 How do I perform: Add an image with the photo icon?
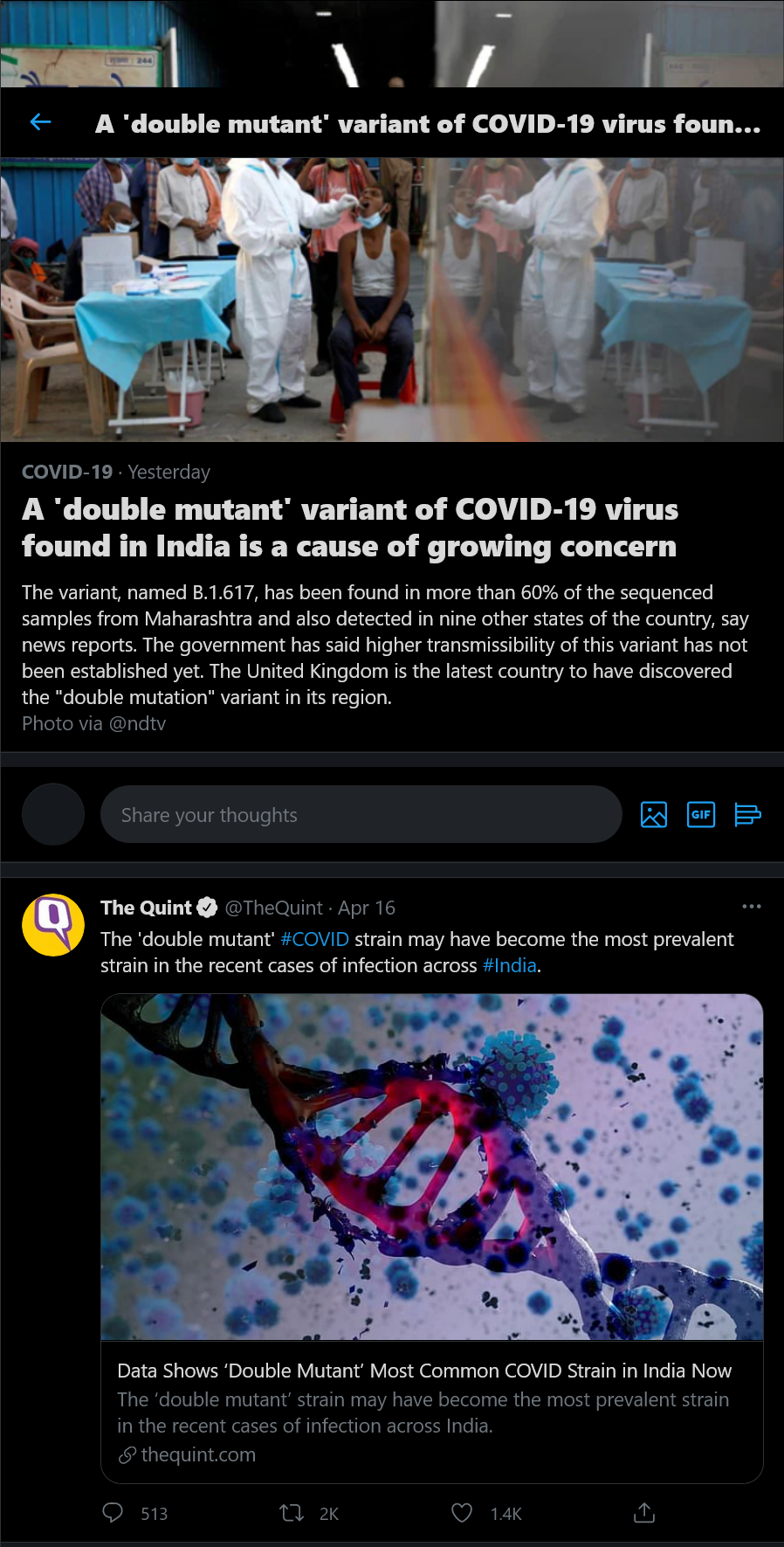[654, 814]
